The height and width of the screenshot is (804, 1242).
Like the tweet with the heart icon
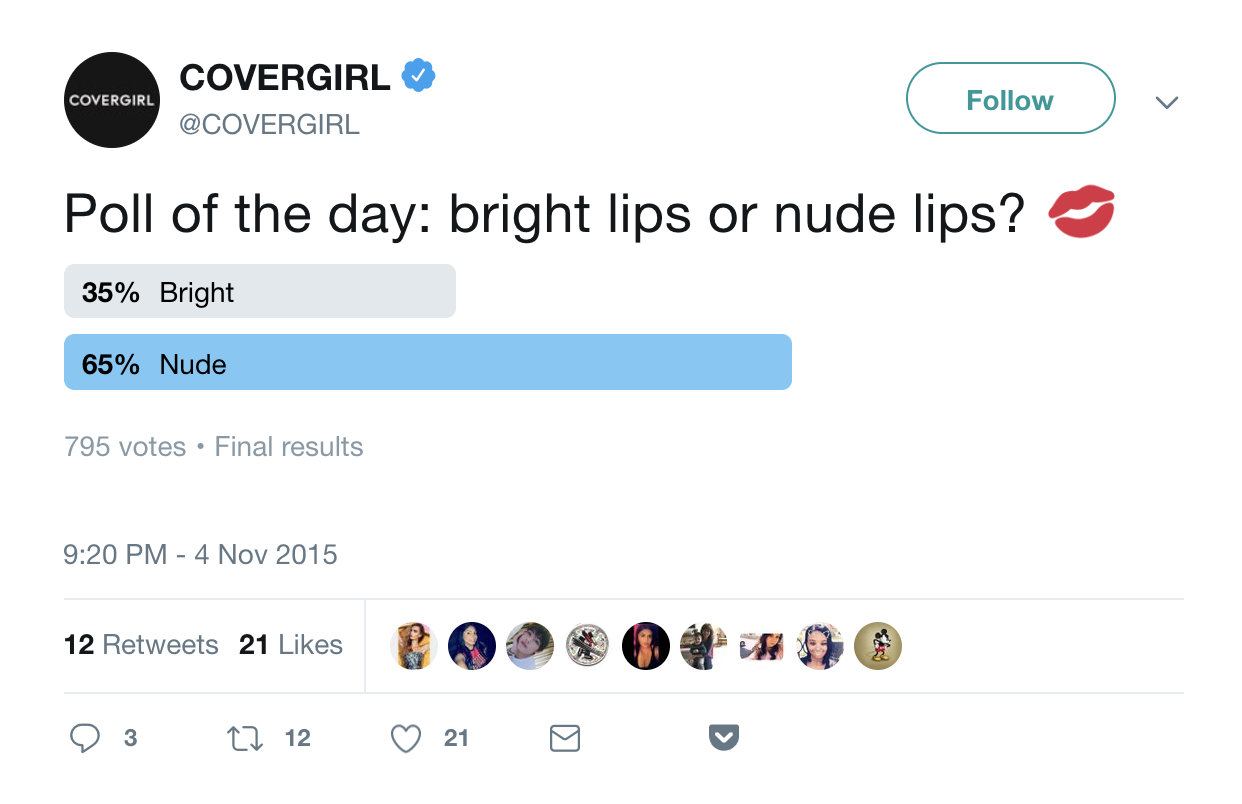[x=405, y=739]
